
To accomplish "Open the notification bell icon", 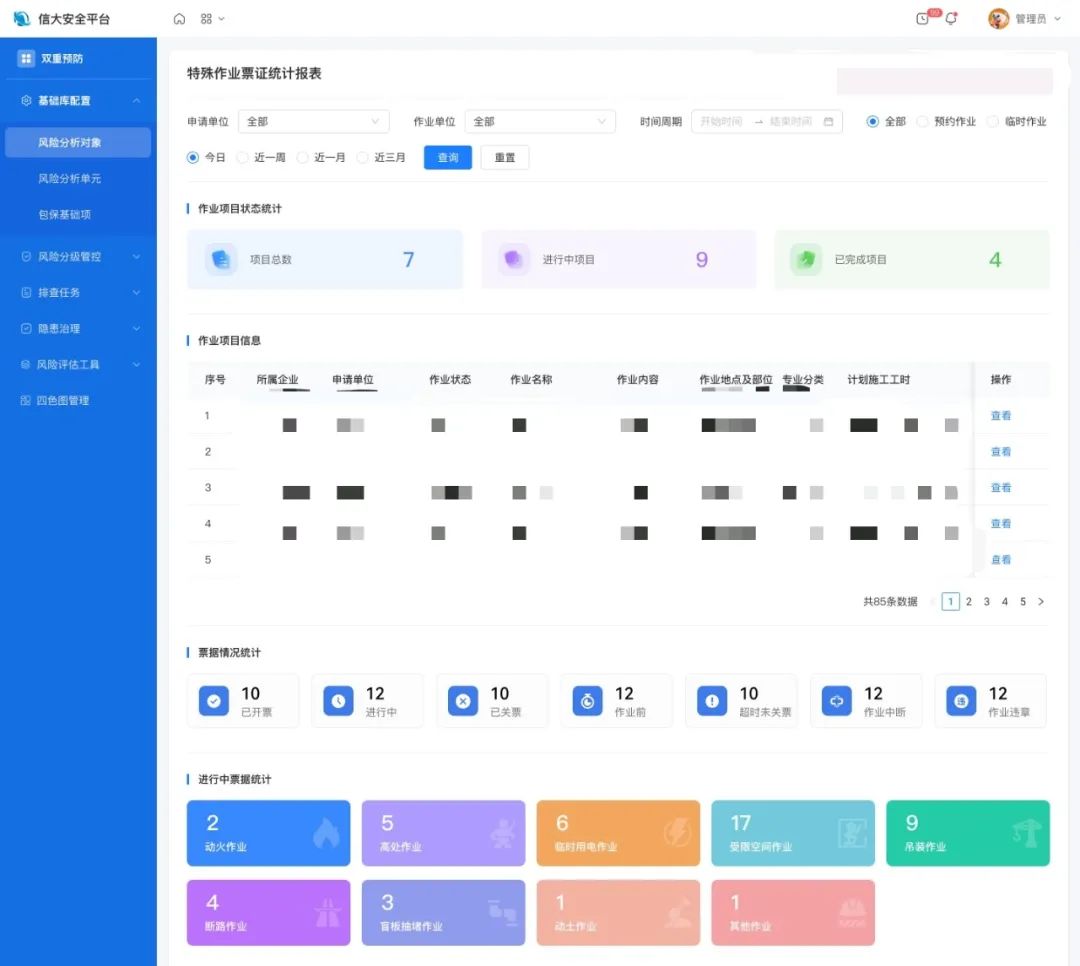I will point(951,19).
